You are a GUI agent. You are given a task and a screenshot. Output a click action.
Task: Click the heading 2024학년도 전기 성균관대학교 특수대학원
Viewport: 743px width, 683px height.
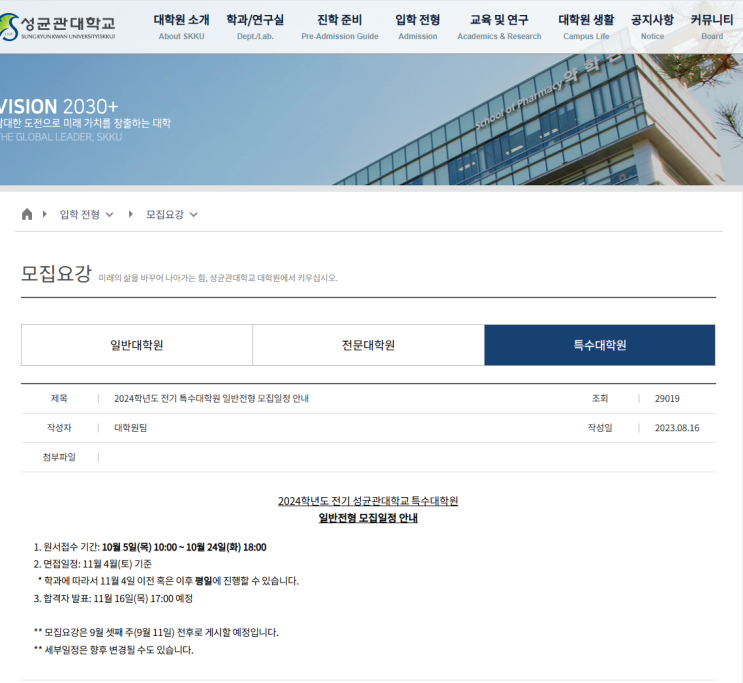pyautogui.click(x=368, y=501)
